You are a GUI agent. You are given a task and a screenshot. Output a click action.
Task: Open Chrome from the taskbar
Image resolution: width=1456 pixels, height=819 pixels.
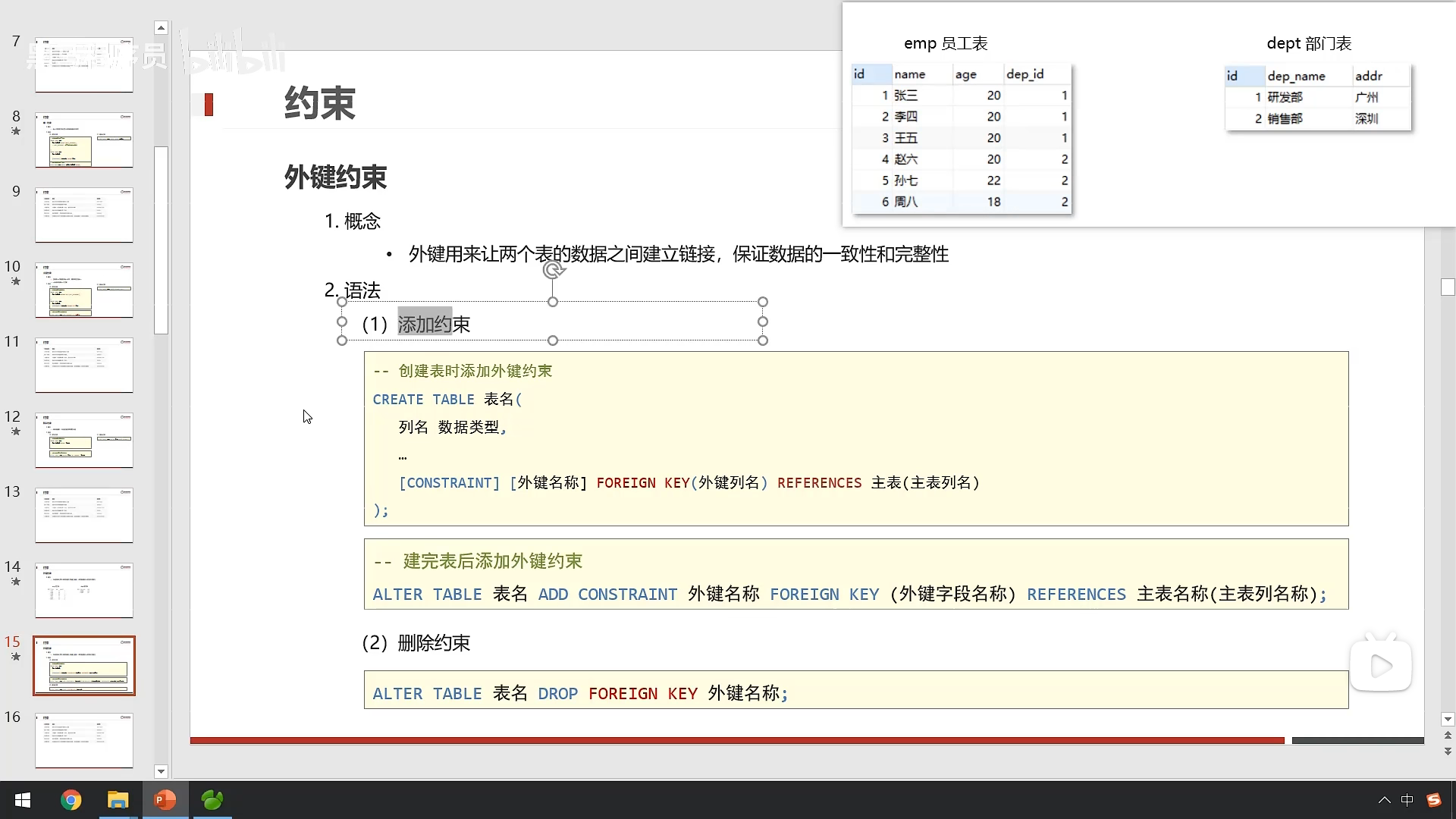pyautogui.click(x=71, y=800)
